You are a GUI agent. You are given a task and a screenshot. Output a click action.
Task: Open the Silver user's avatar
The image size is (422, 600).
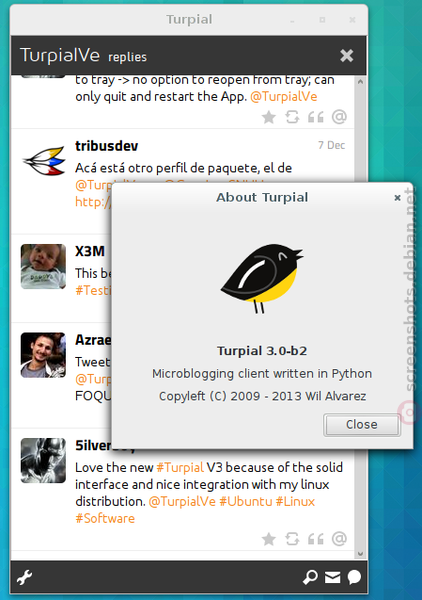click(43, 460)
